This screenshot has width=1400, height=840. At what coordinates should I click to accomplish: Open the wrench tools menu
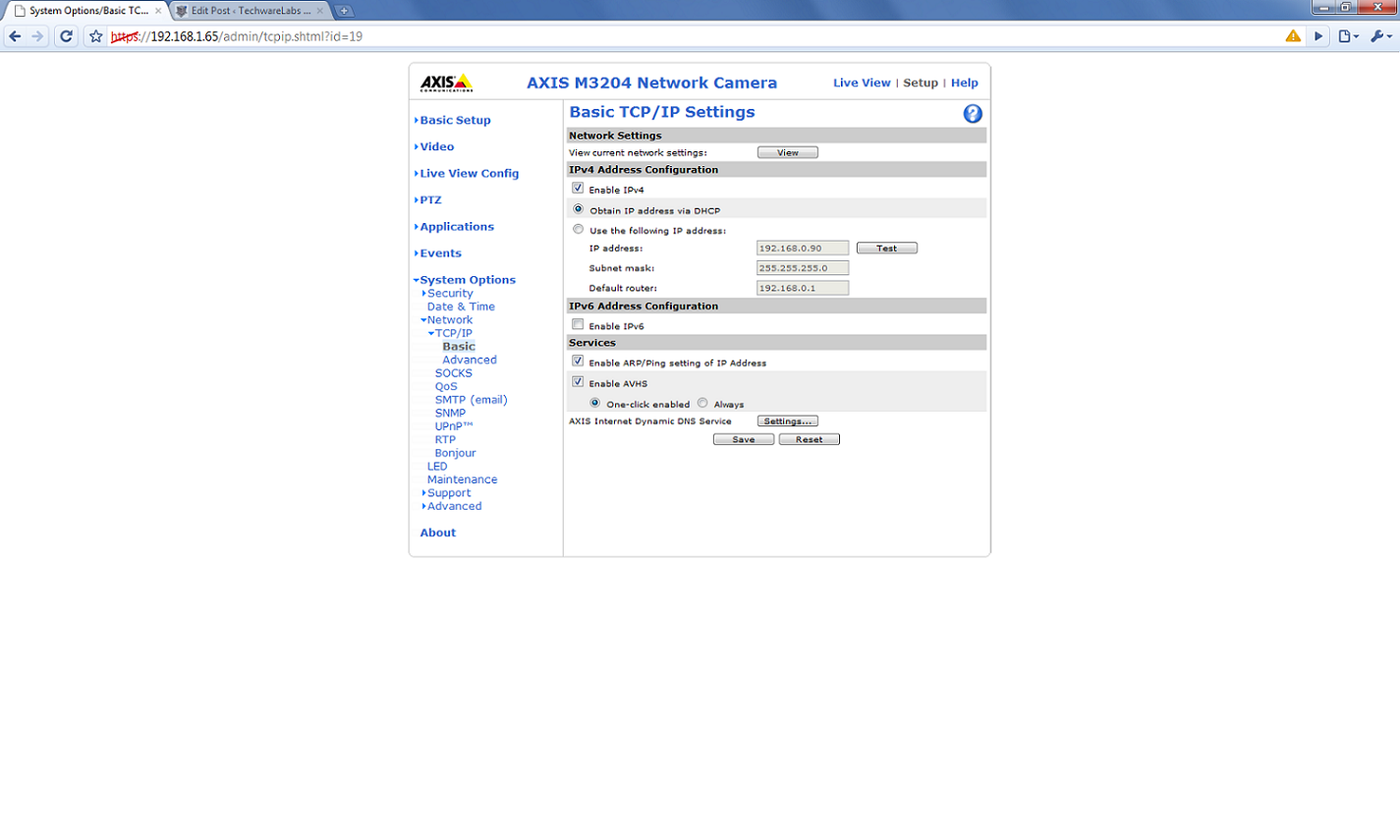coord(1380,36)
